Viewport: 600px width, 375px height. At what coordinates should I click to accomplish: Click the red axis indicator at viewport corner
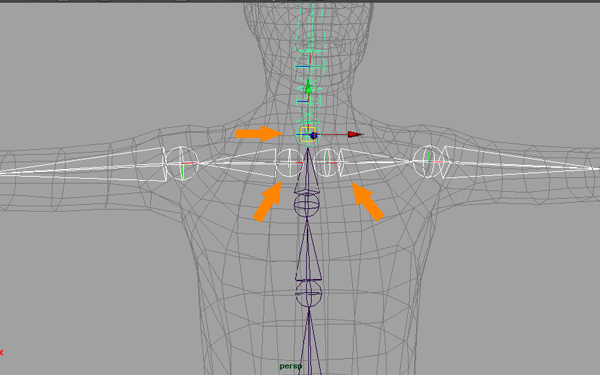2,352
